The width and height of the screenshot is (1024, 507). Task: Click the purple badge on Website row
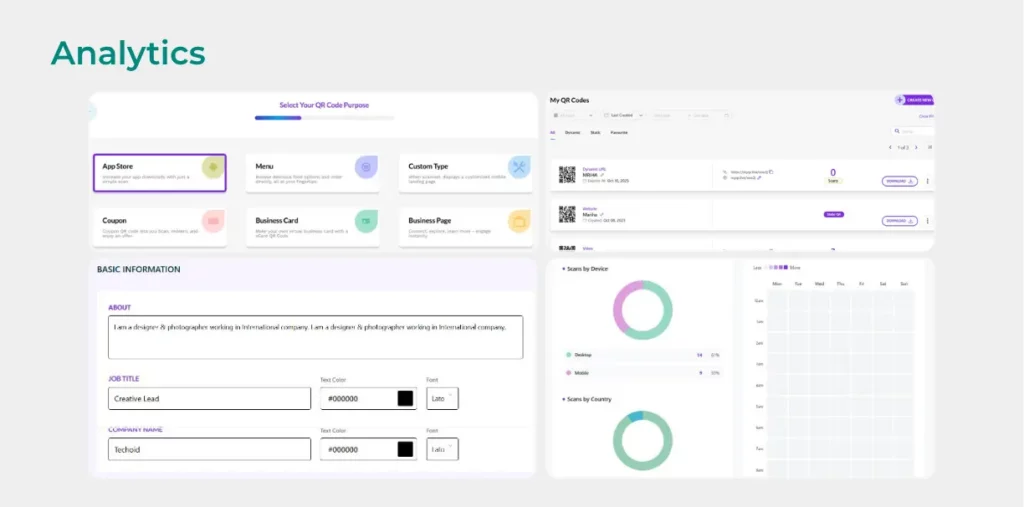point(833,214)
